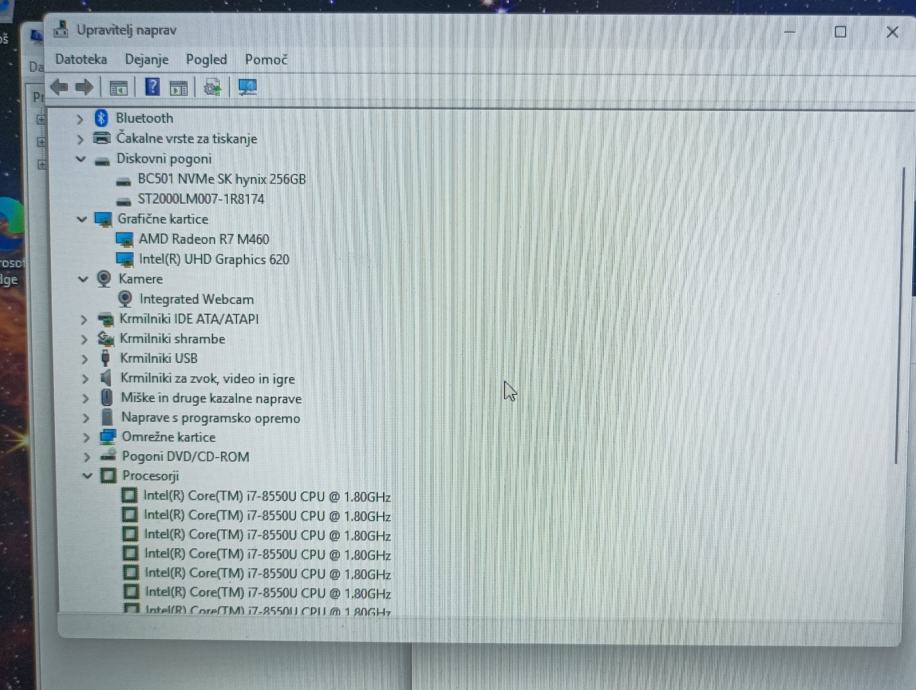Collapse the Diskovni pogoni node
The width and height of the screenshot is (916, 690).
pos(81,160)
